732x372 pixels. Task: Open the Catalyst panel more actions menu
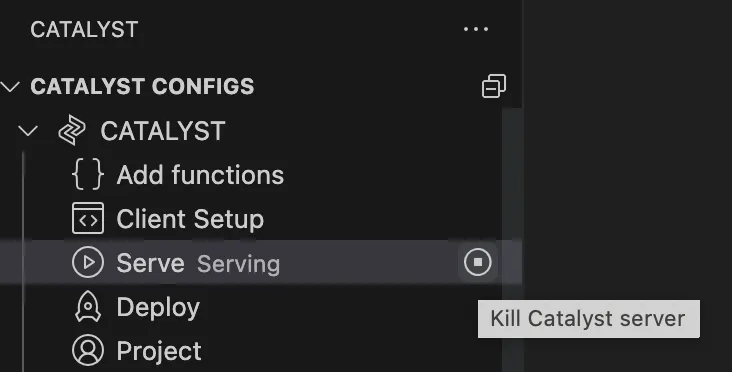pyautogui.click(x=476, y=29)
